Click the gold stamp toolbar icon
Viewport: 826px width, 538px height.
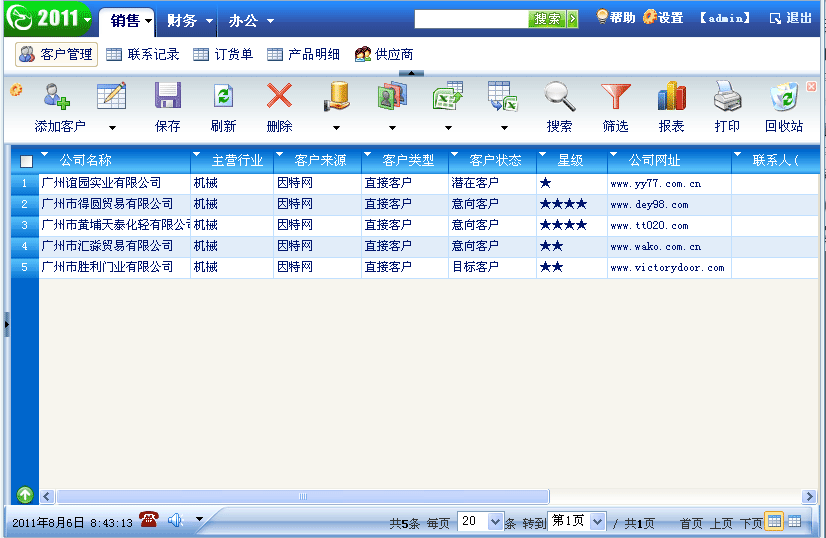tap(337, 96)
